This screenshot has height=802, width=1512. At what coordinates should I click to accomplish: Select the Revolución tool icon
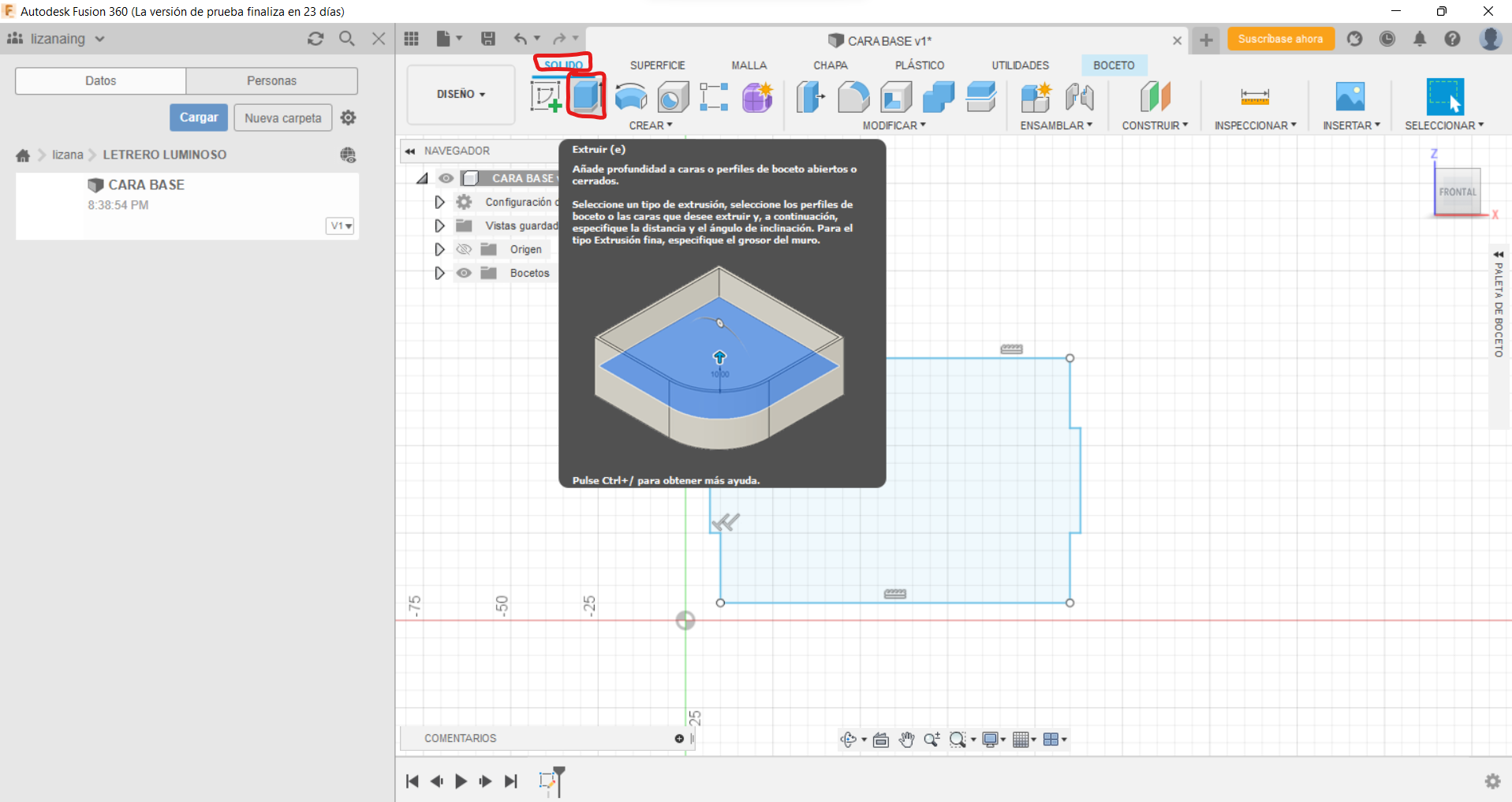(x=630, y=96)
